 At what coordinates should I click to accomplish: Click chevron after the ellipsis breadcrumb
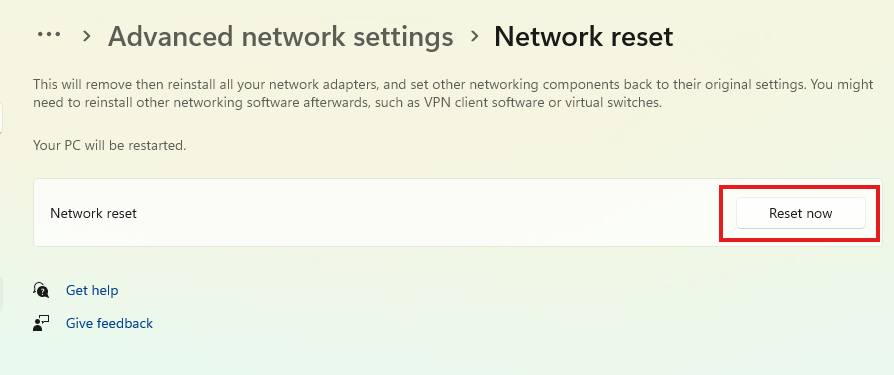(x=87, y=36)
